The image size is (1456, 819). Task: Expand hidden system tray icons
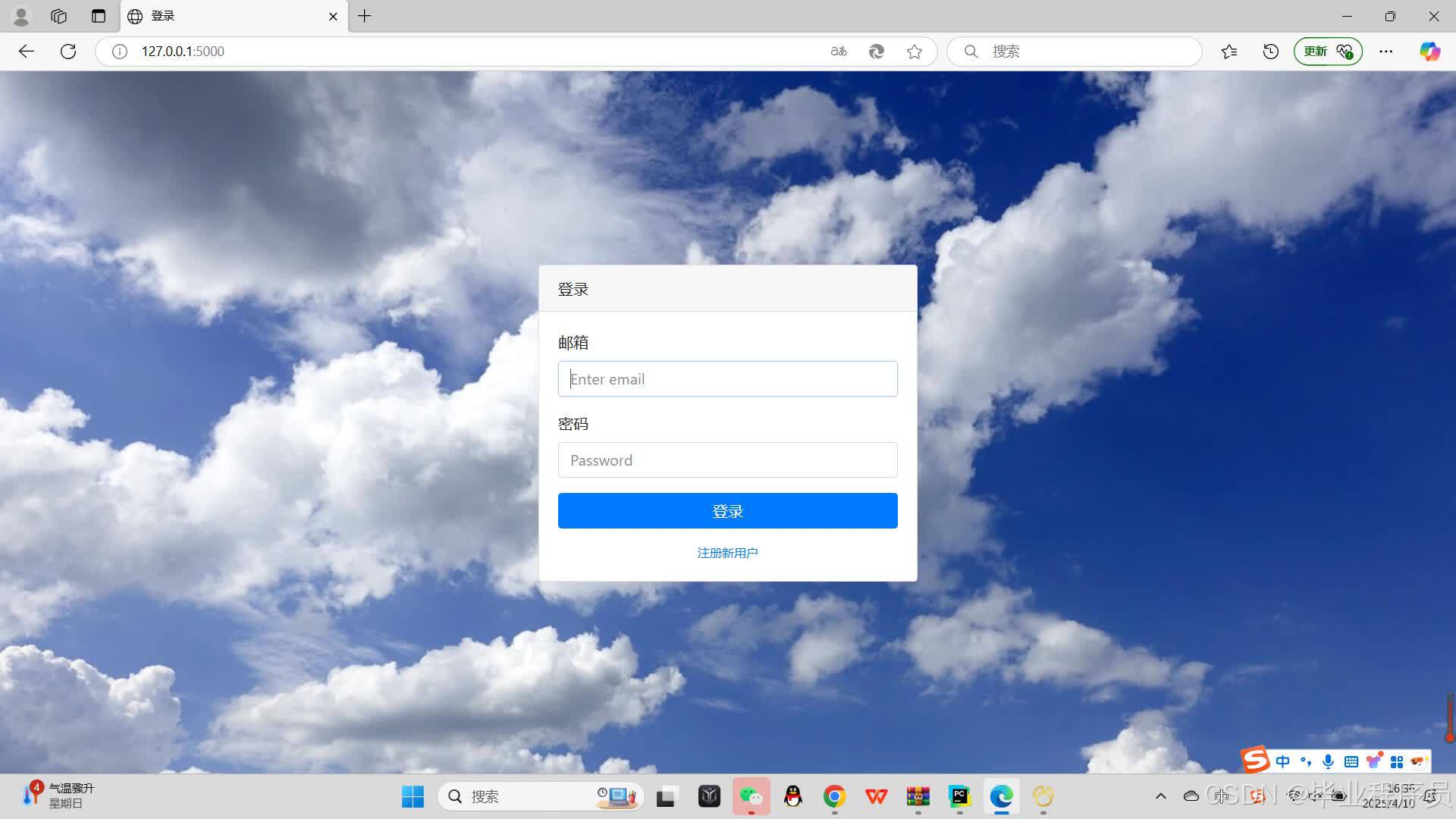pos(1161,796)
